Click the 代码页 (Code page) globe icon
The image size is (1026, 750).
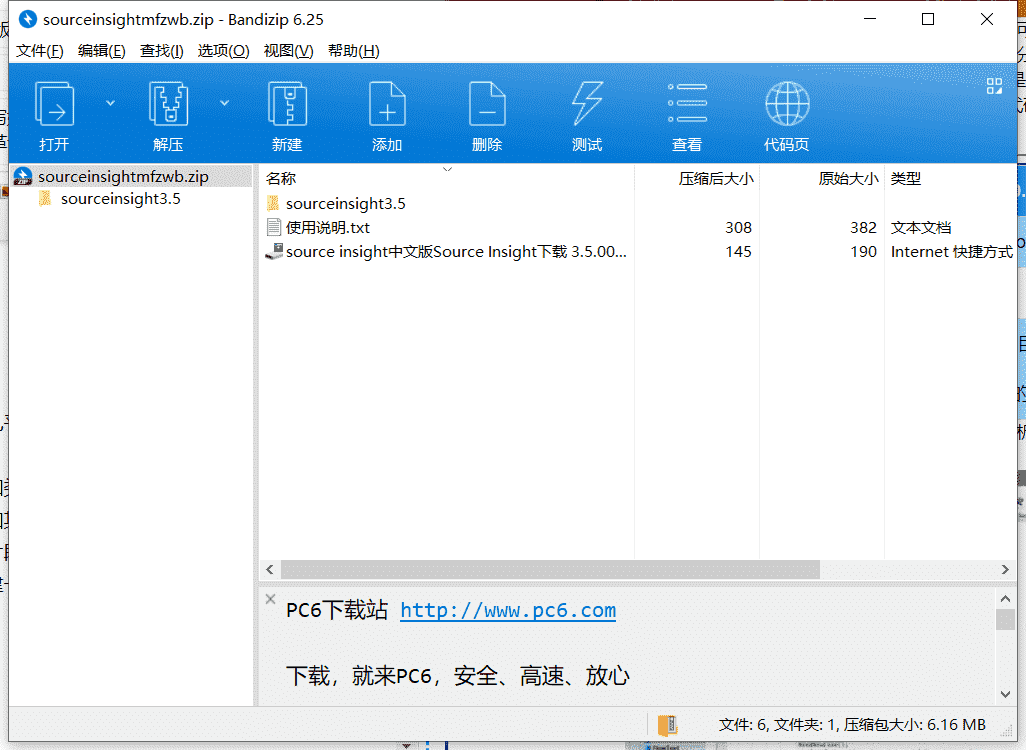[787, 103]
